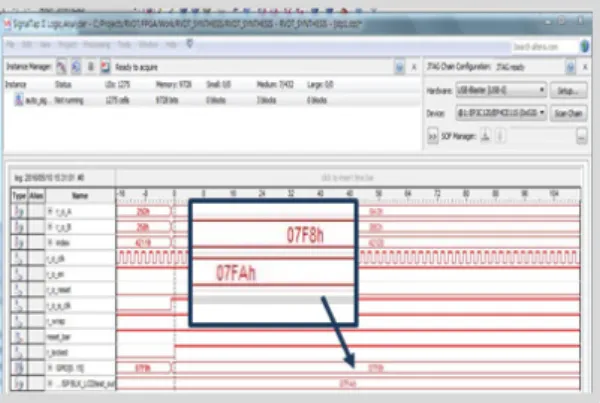600x403 pixels.
Task: Open the Hardware USB-Blaster dropdown
Action: pos(501,90)
